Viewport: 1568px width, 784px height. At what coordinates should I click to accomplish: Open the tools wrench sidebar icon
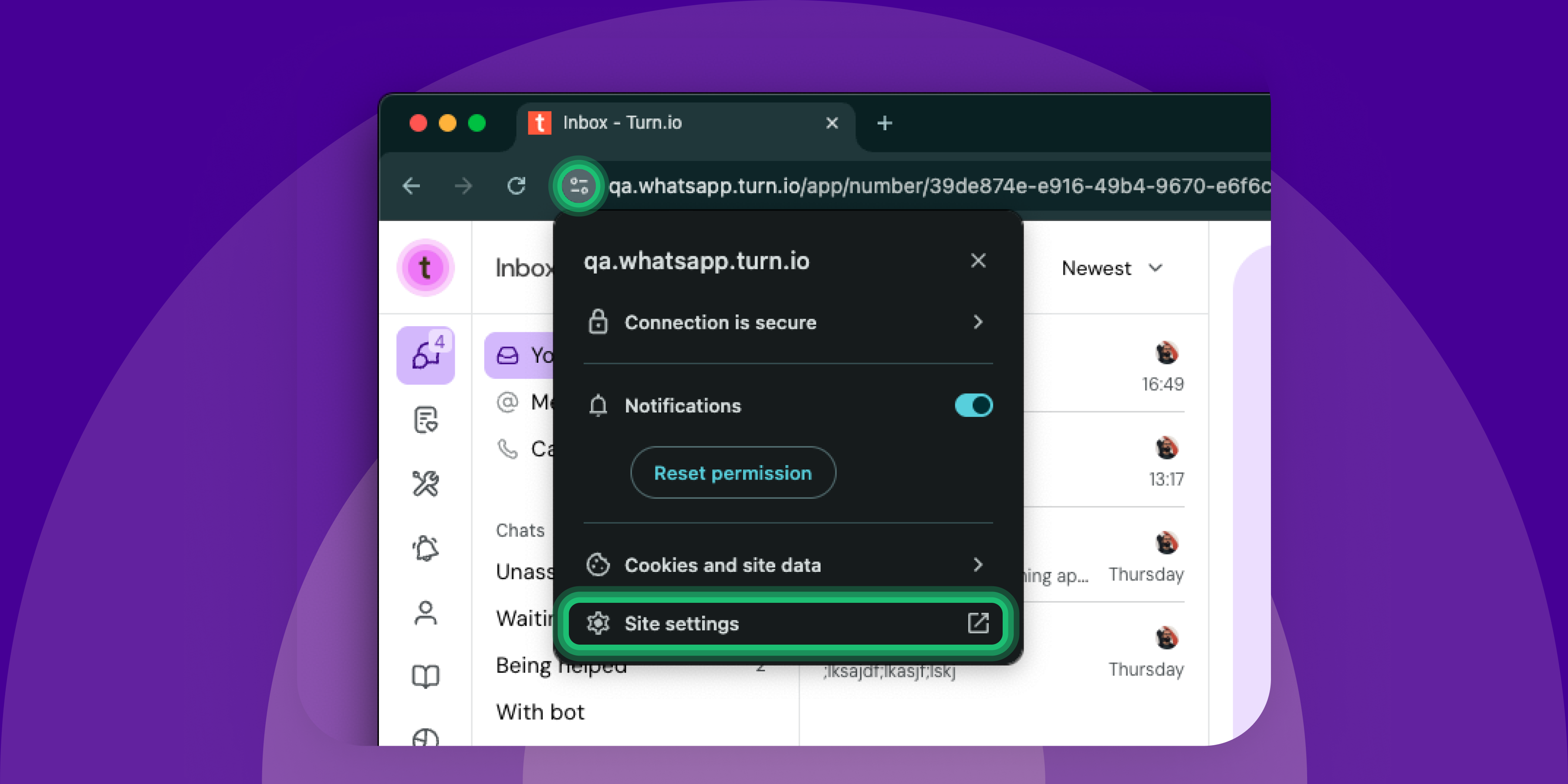[426, 484]
